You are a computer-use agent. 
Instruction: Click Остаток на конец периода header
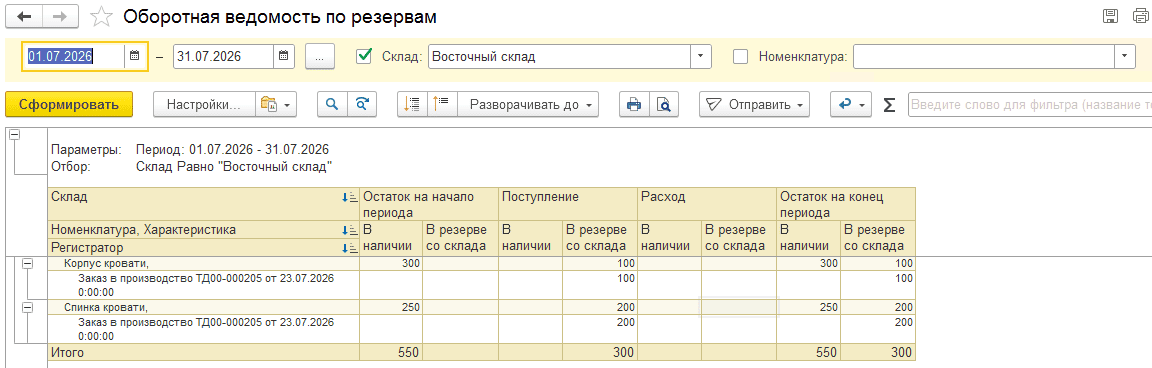coord(846,204)
